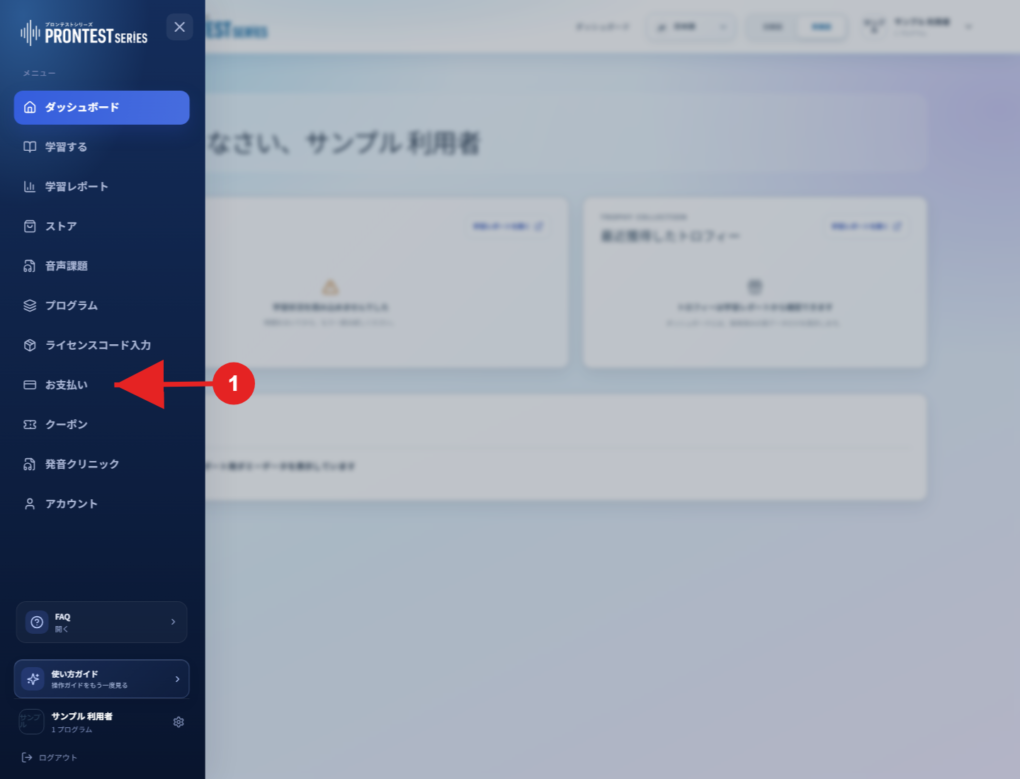Click the サンプル利用者 avatar thumbnail
The width and height of the screenshot is (1020, 779).
coord(31,722)
